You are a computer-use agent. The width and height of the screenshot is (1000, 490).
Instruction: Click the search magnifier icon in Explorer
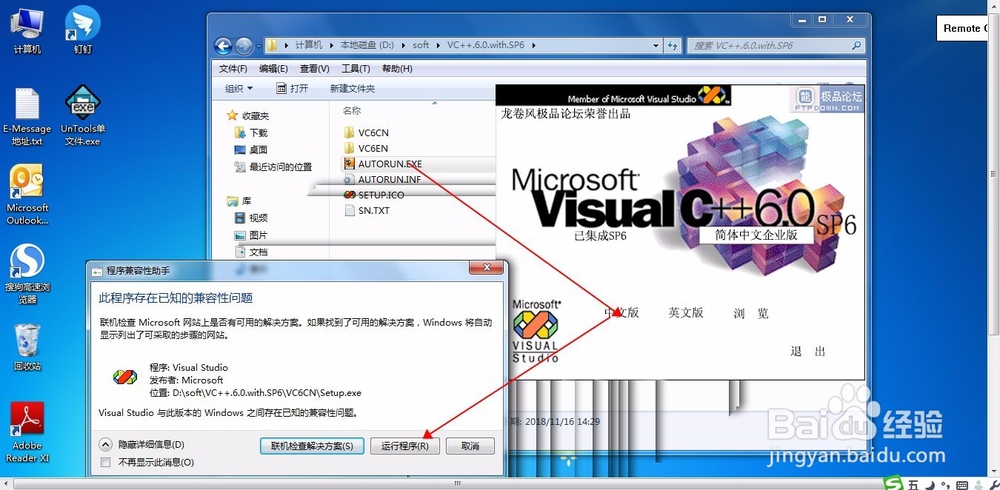coord(857,46)
